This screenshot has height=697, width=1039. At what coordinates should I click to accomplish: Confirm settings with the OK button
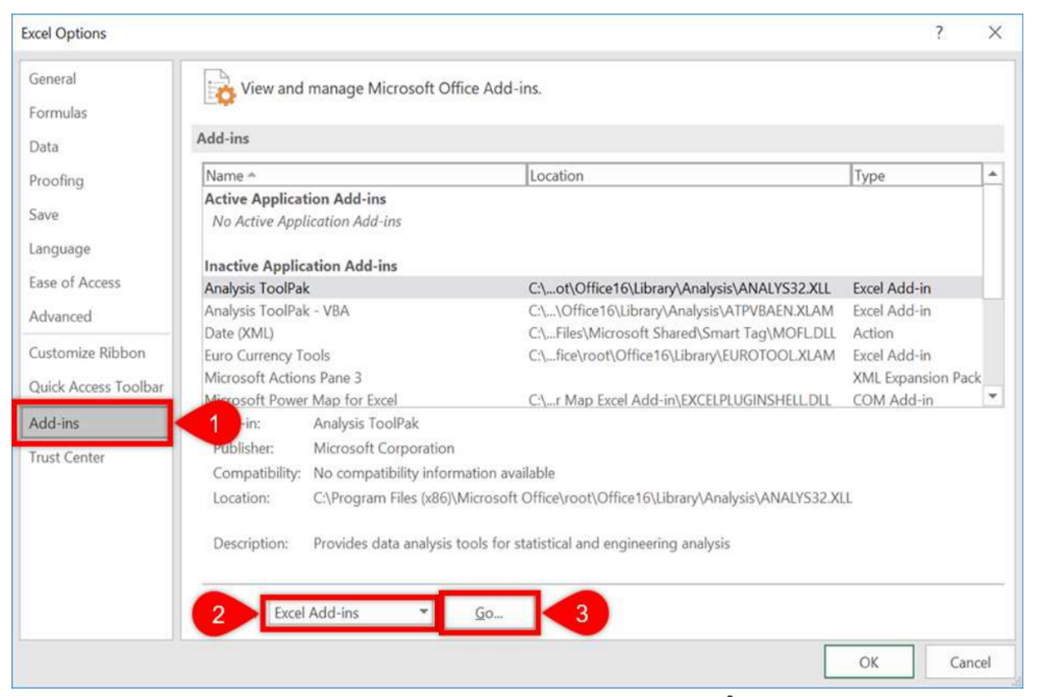point(869,662)
